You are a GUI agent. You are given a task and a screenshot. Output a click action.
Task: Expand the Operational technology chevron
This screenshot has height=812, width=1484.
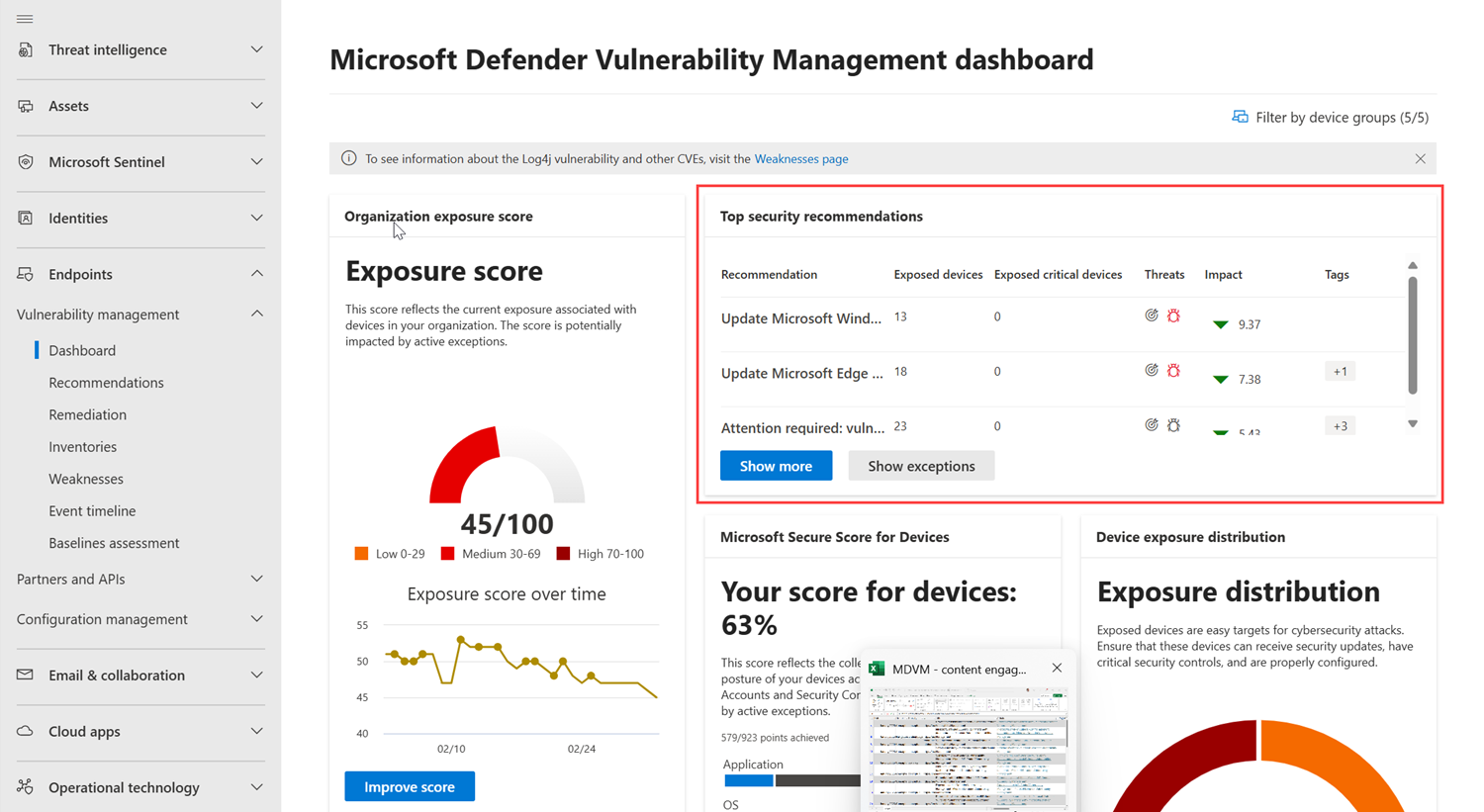(x=256, y=787)
